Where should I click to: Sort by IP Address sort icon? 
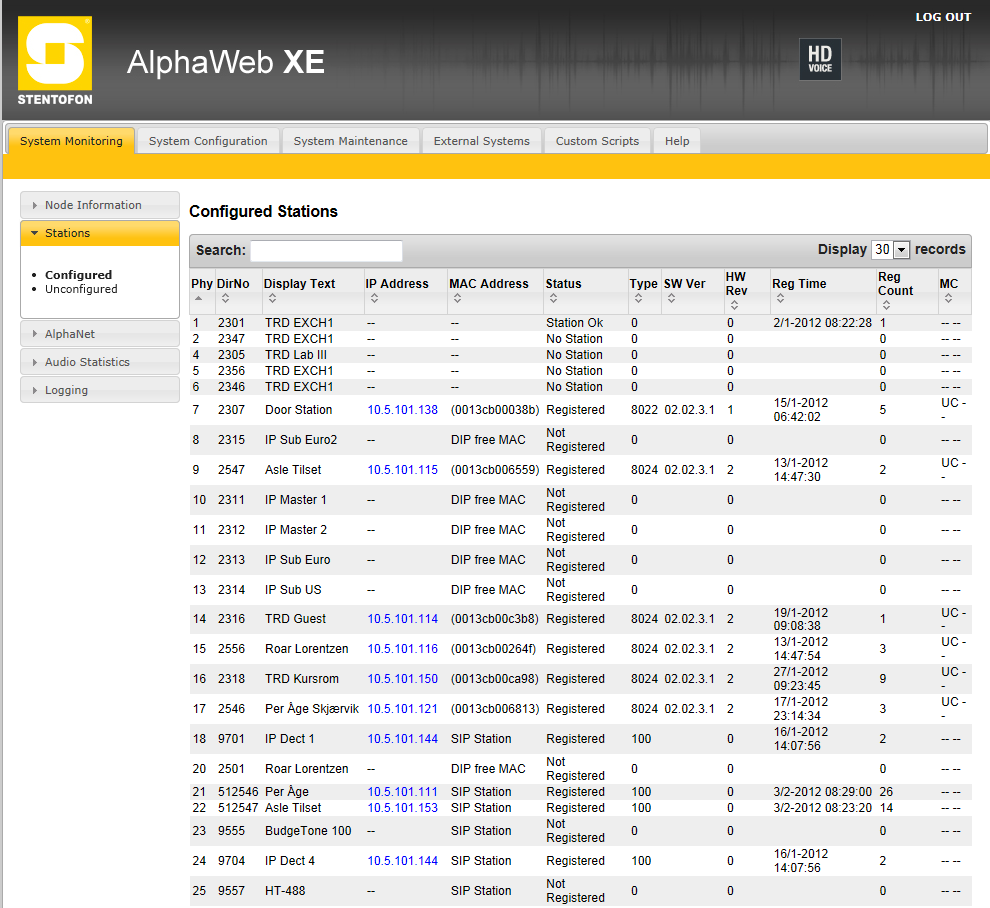pyautogui.click(x=374, y=298)
